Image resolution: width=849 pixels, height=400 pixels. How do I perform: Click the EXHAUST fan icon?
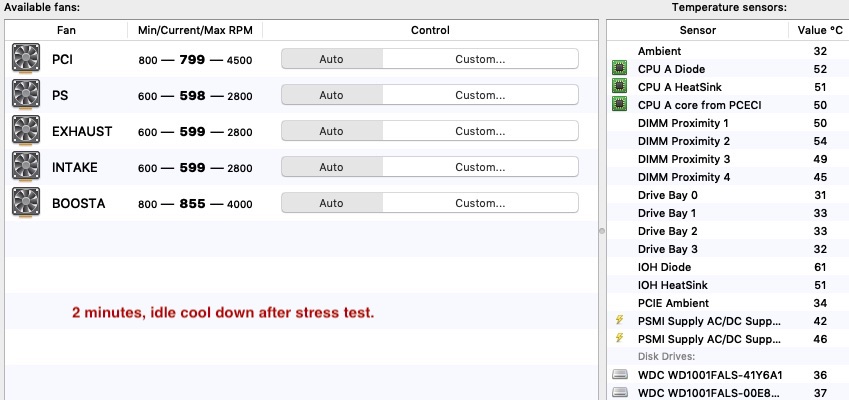25,131
